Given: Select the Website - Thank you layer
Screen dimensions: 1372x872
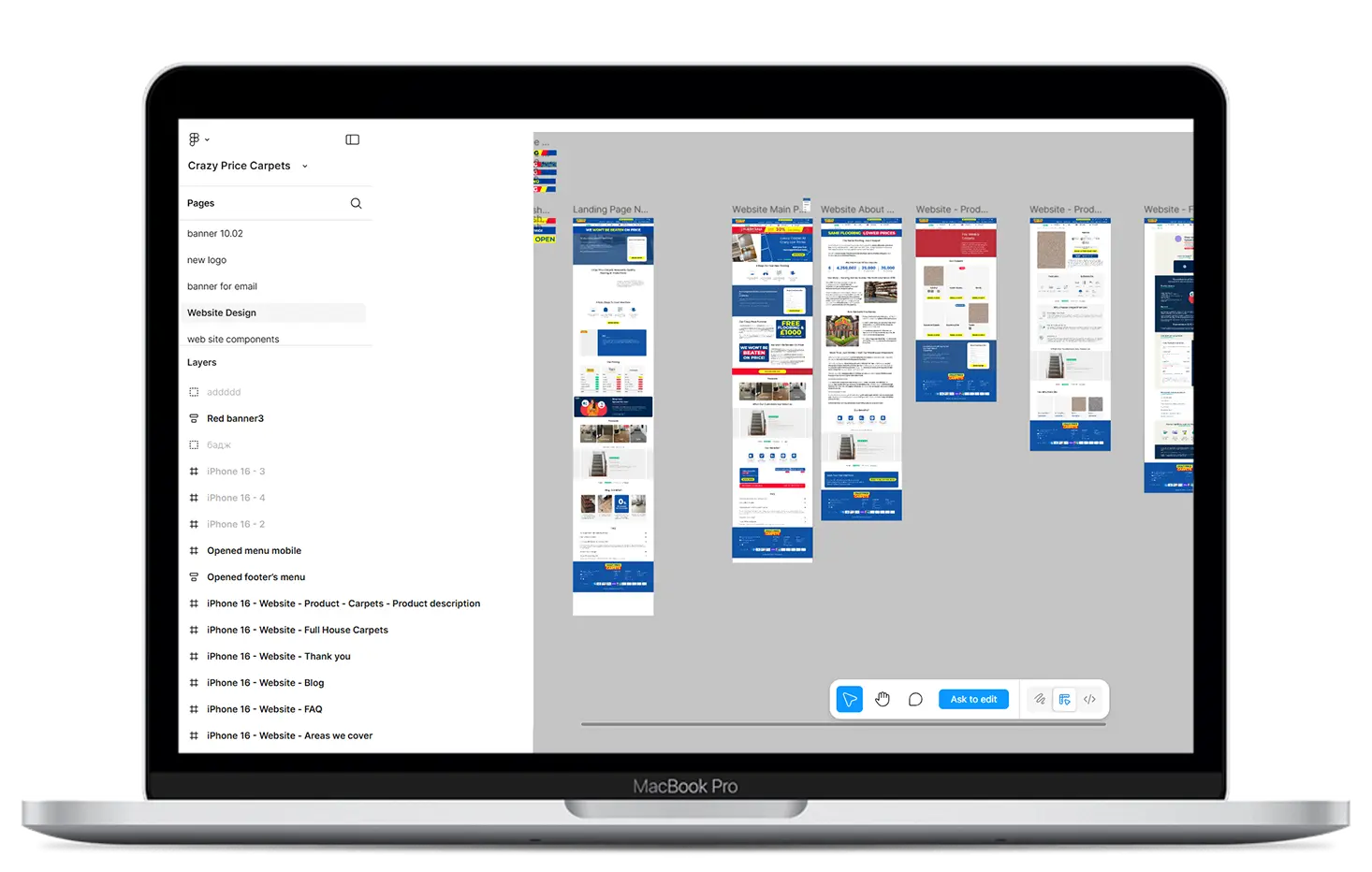Looking at the screenshot, I should click(x=279, y=656).
